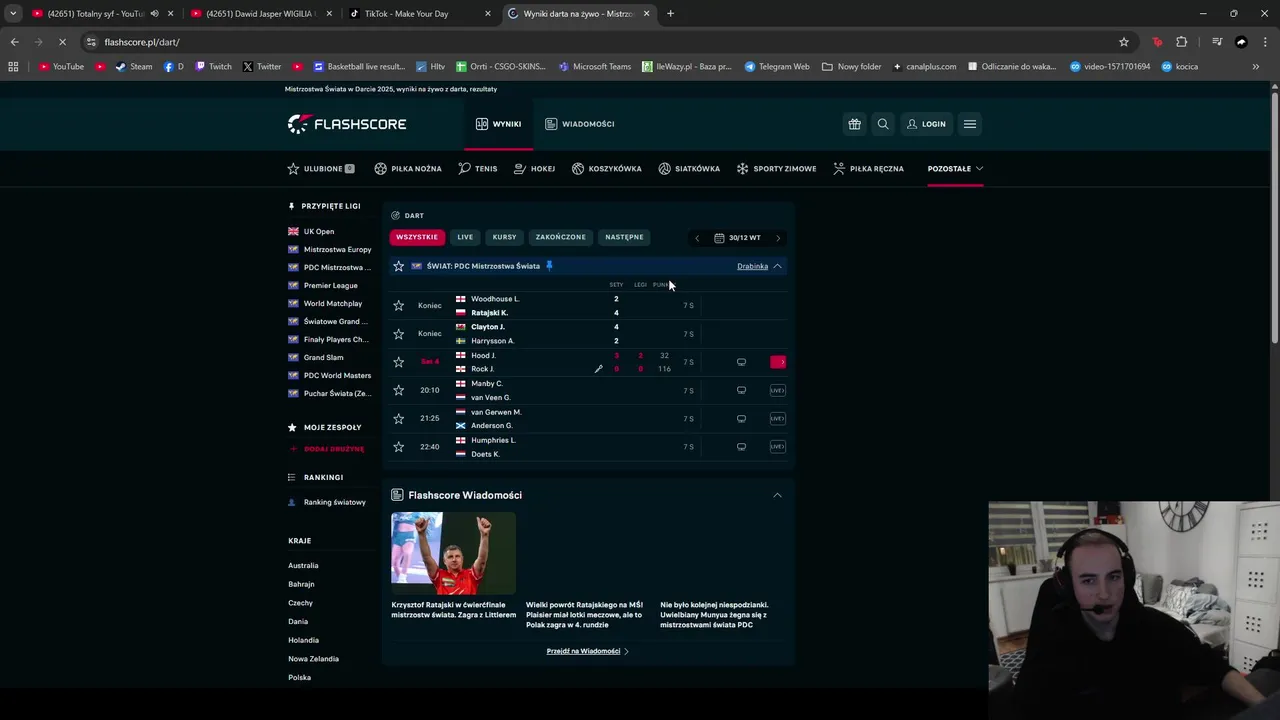Open the gift box icon in header
Screen dimensions: 1280x720
(x=854, y=124)
